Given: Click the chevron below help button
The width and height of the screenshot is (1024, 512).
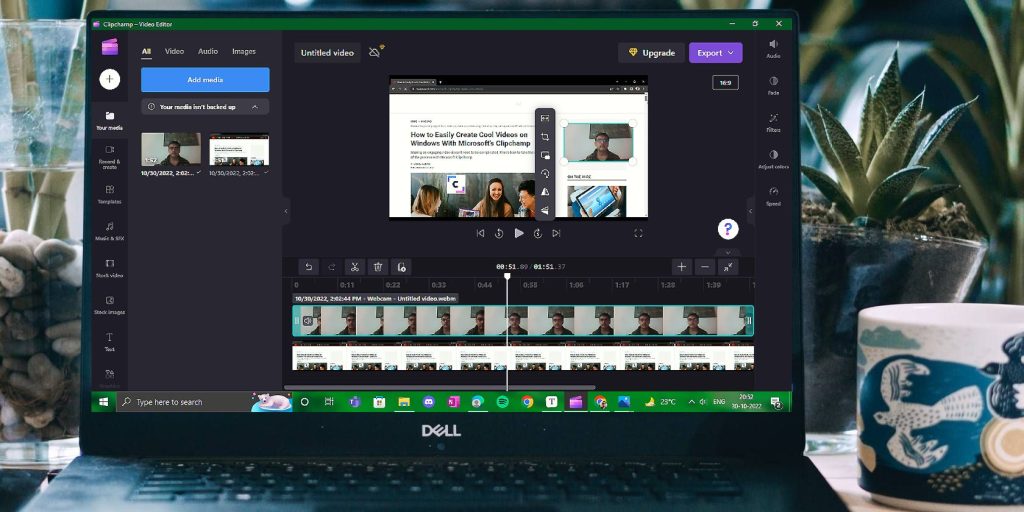Looking at the screenshot, I should [x=728, y=251].
